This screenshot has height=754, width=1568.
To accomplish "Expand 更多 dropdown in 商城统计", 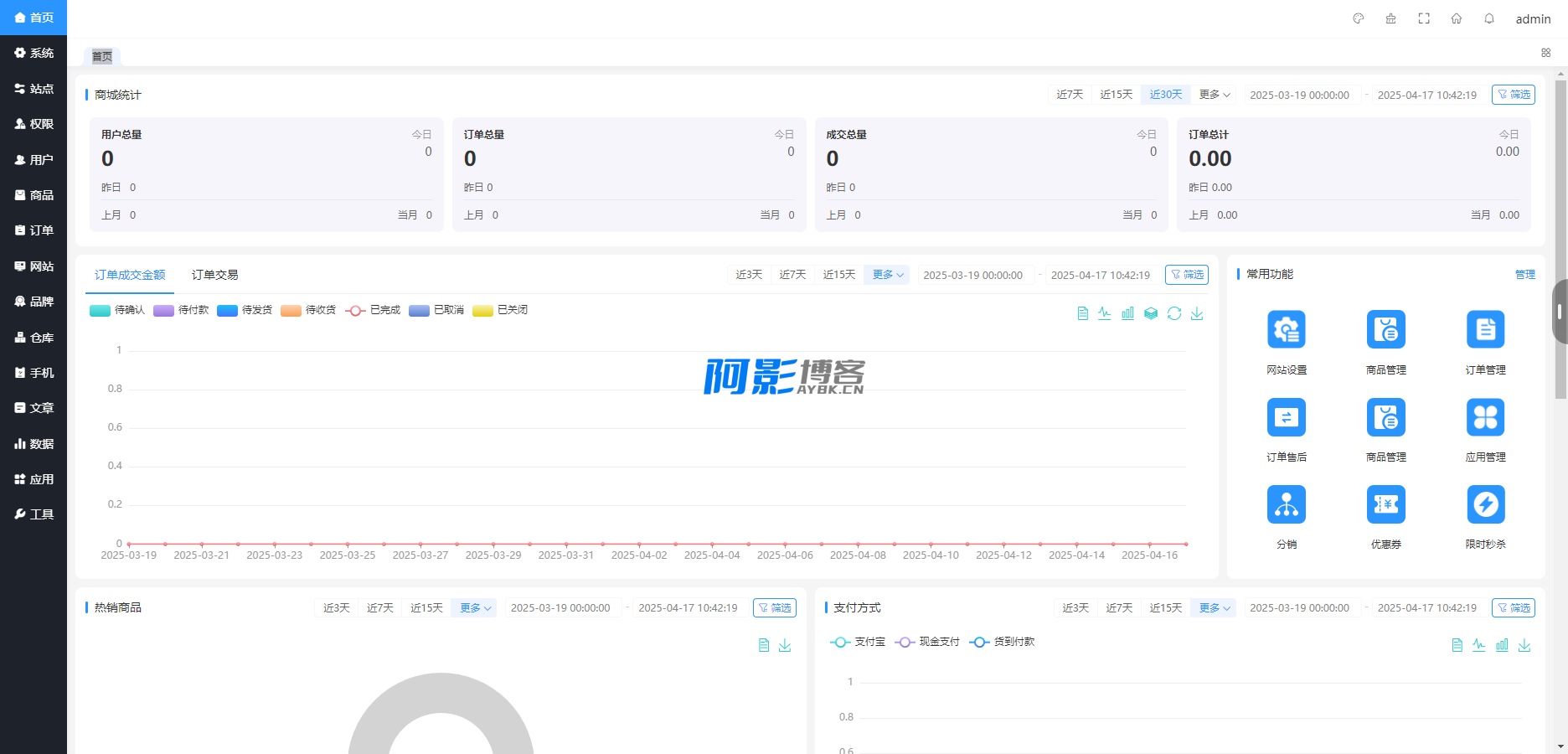I will tap(1215, 95).
